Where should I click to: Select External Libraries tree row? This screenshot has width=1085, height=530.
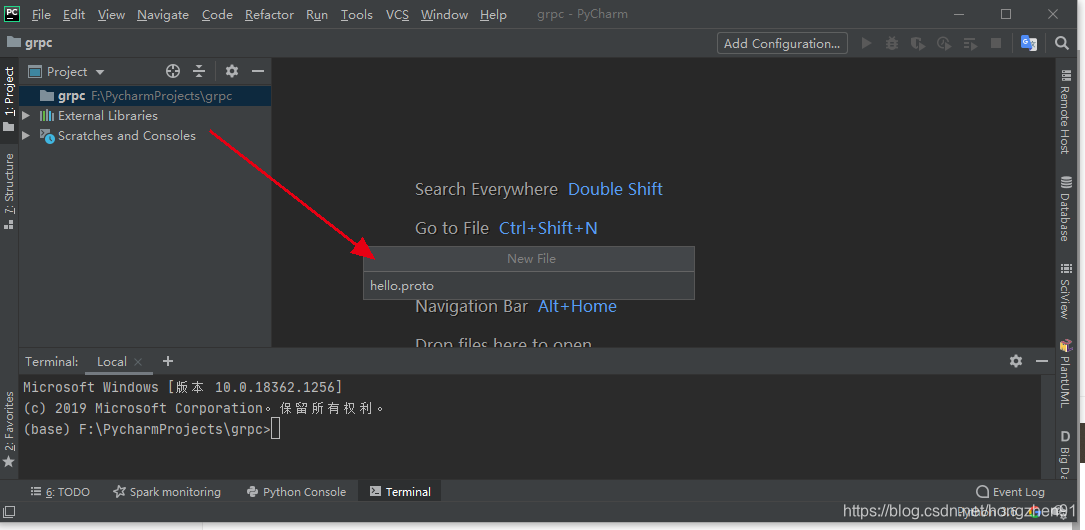145,116
